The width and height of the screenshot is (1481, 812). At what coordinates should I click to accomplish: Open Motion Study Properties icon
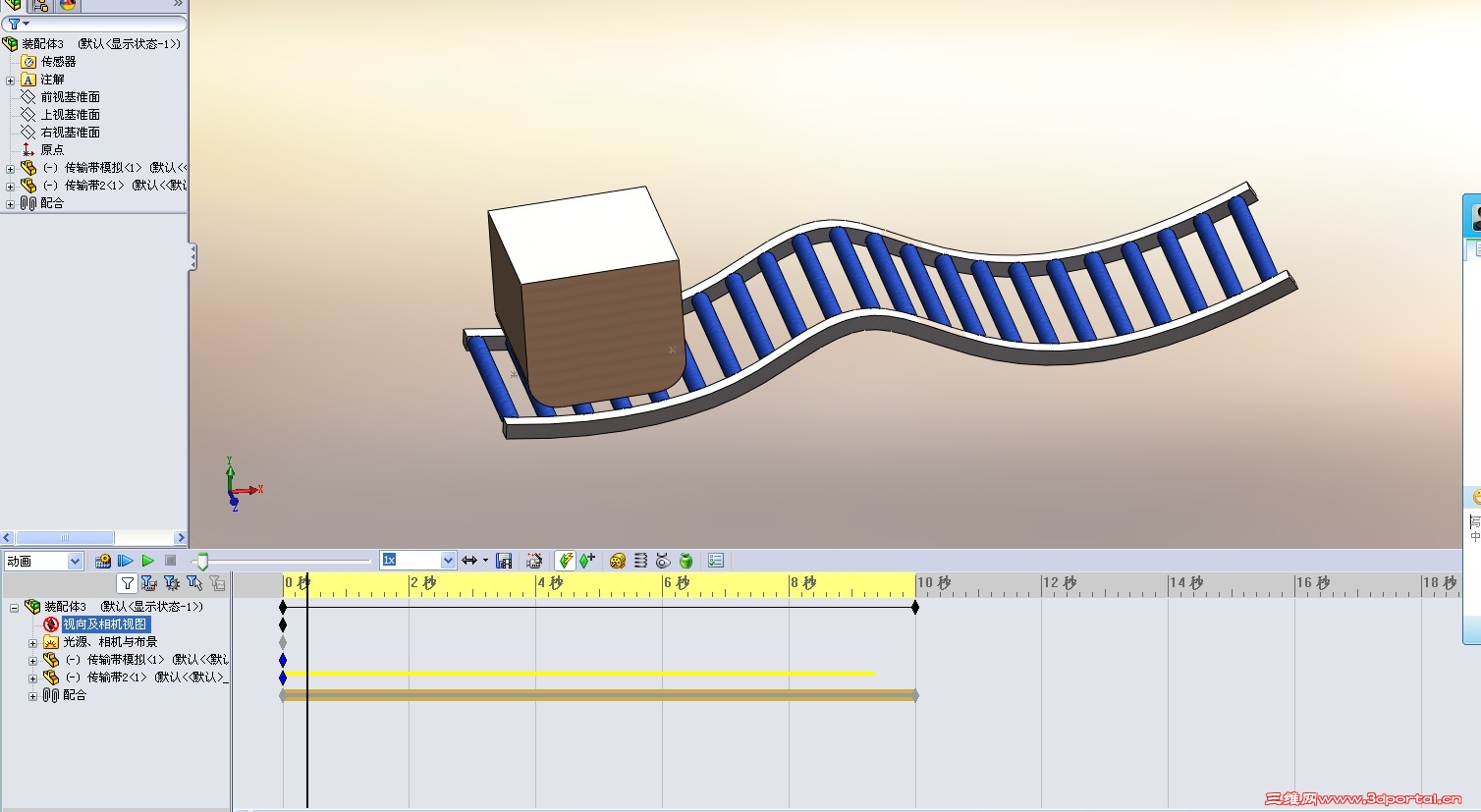[x=716, y=561]
